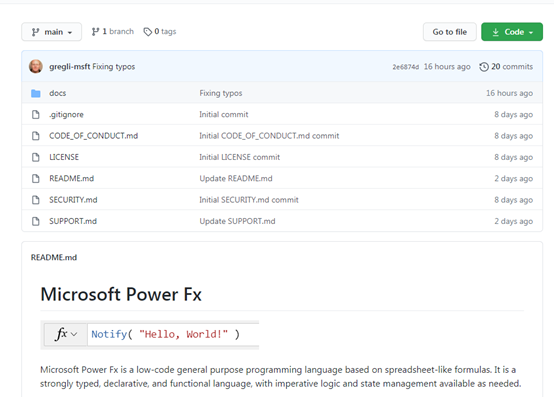Open docs row commit Fixing typos
The width and height of the screenshot is (554, 397).
click(221, 93)
